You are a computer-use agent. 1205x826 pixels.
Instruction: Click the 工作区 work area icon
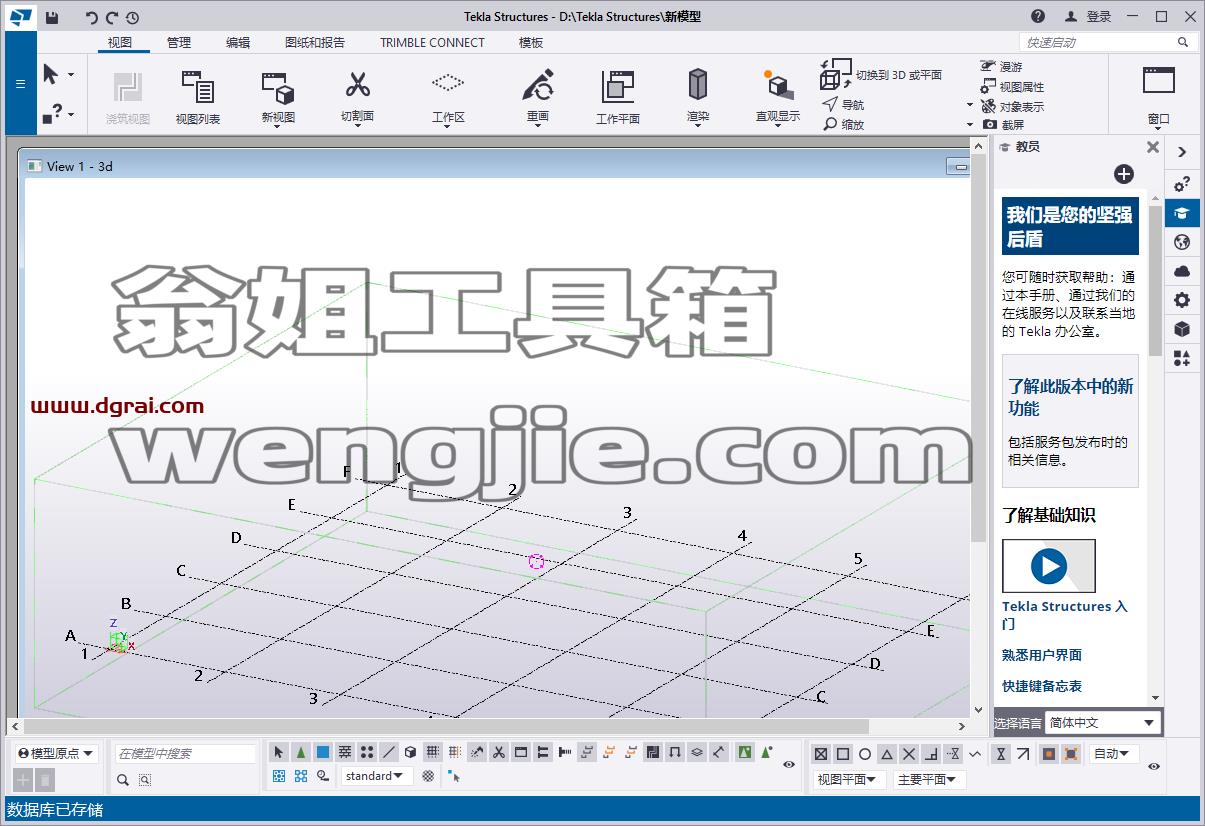click(x=448, y=82)
